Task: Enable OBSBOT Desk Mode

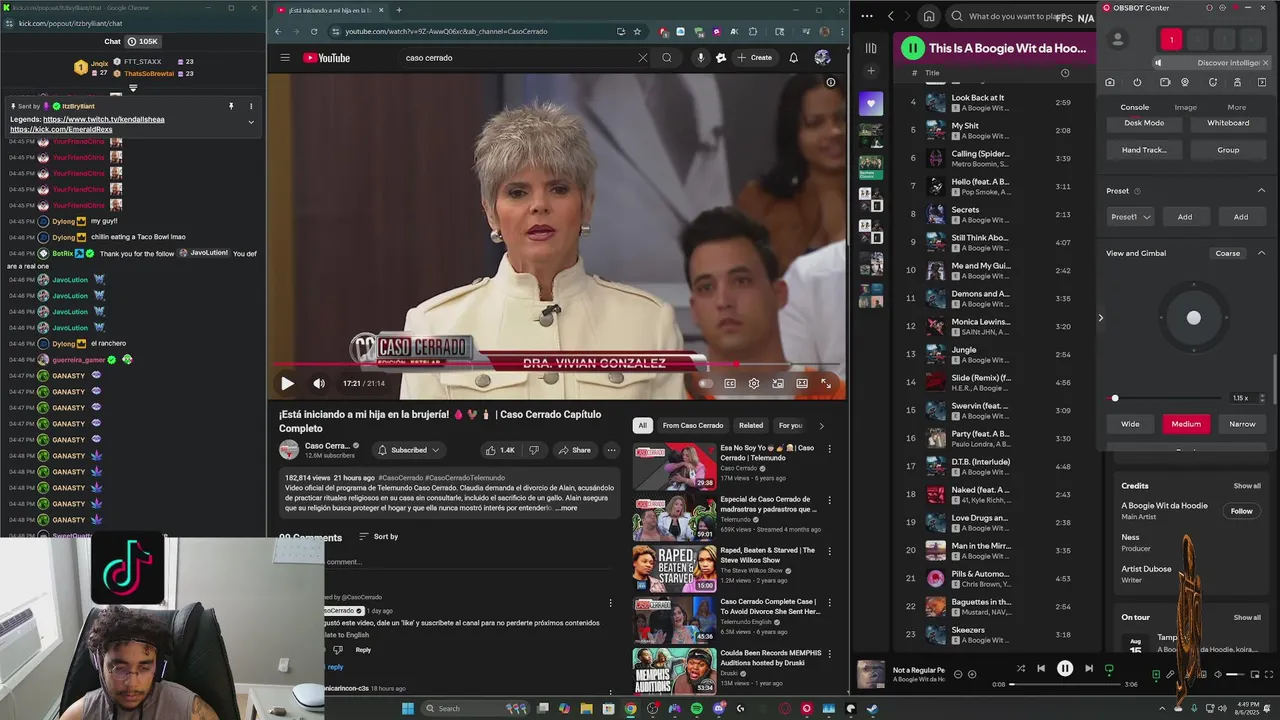Action: [1144, 123]
